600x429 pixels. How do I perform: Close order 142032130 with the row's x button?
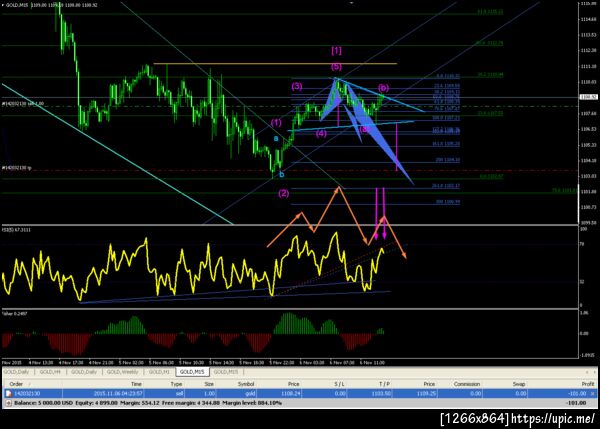[x=593, y=393]
